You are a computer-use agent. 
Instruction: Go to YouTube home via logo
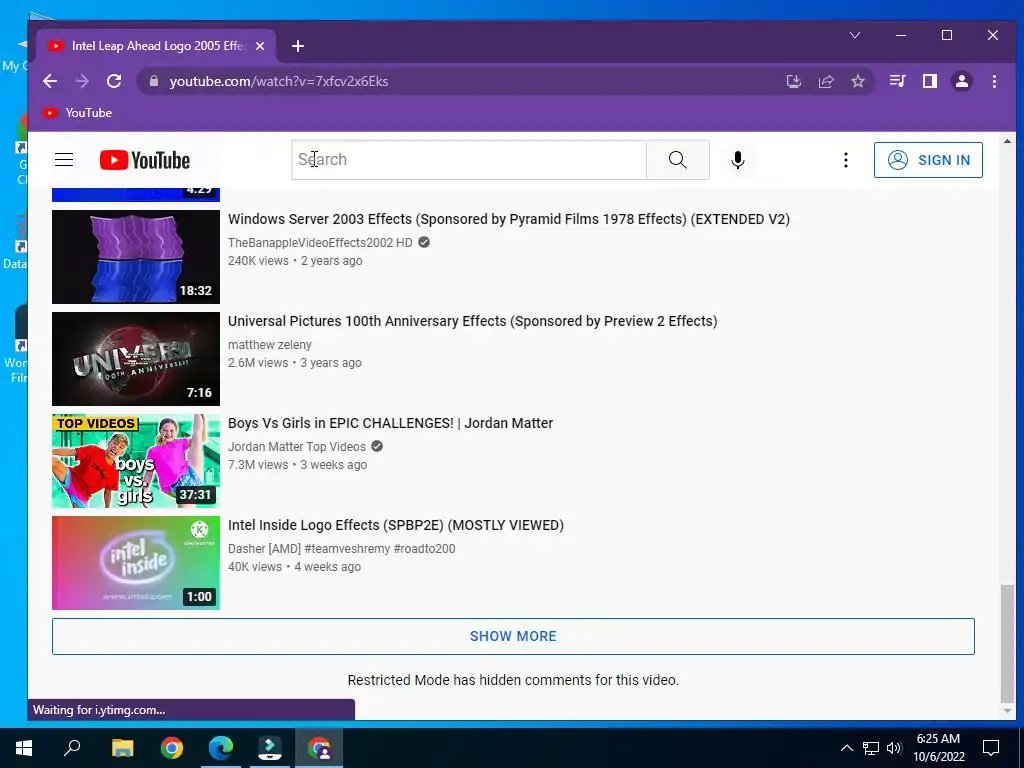click(144, 160)
